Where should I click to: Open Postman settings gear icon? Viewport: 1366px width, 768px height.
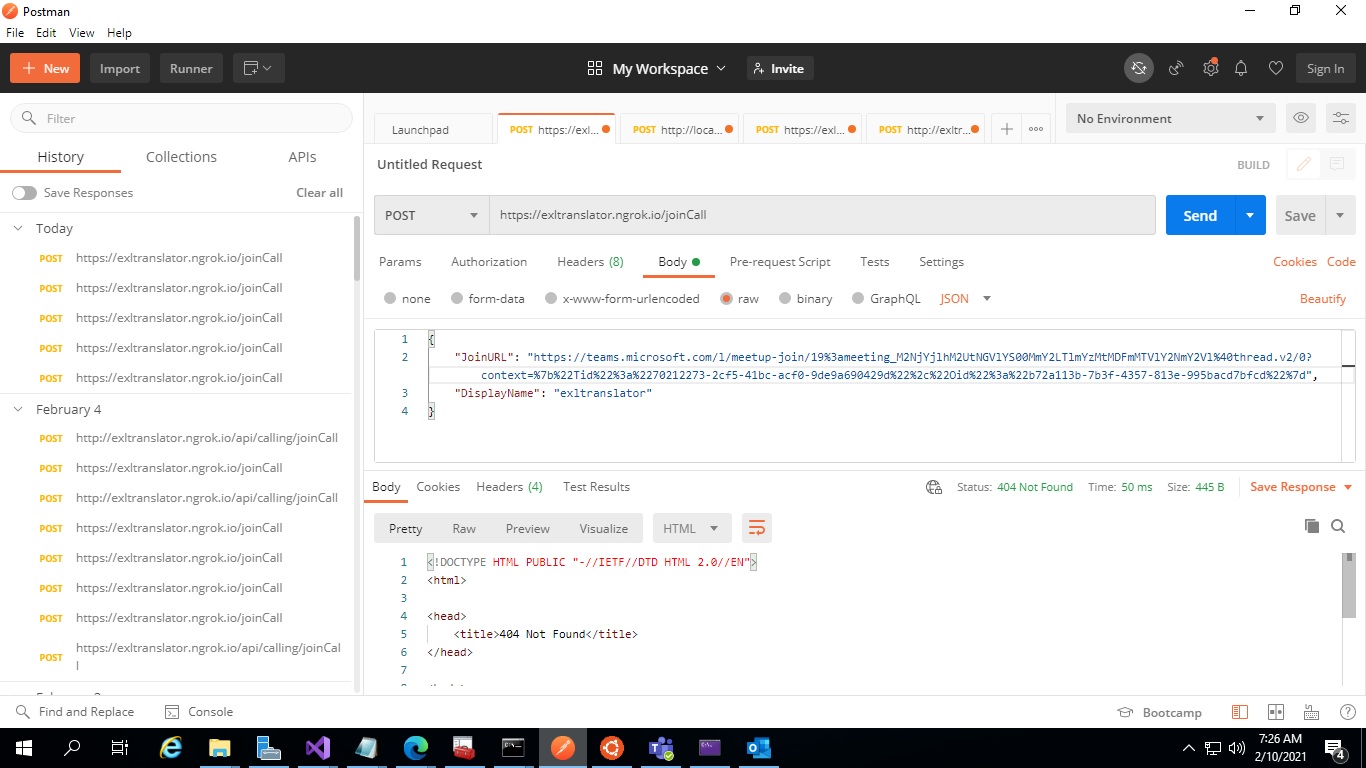point(1210,68)
